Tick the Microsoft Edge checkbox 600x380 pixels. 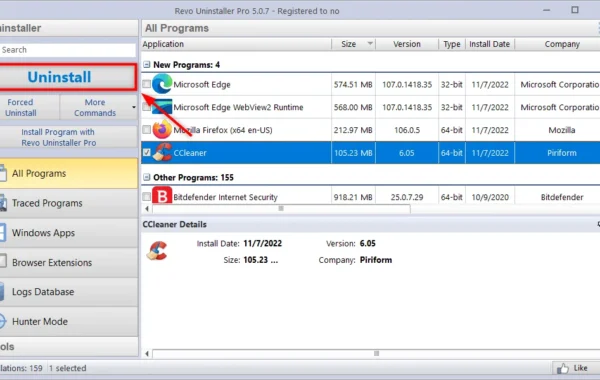tap(146, 84)
